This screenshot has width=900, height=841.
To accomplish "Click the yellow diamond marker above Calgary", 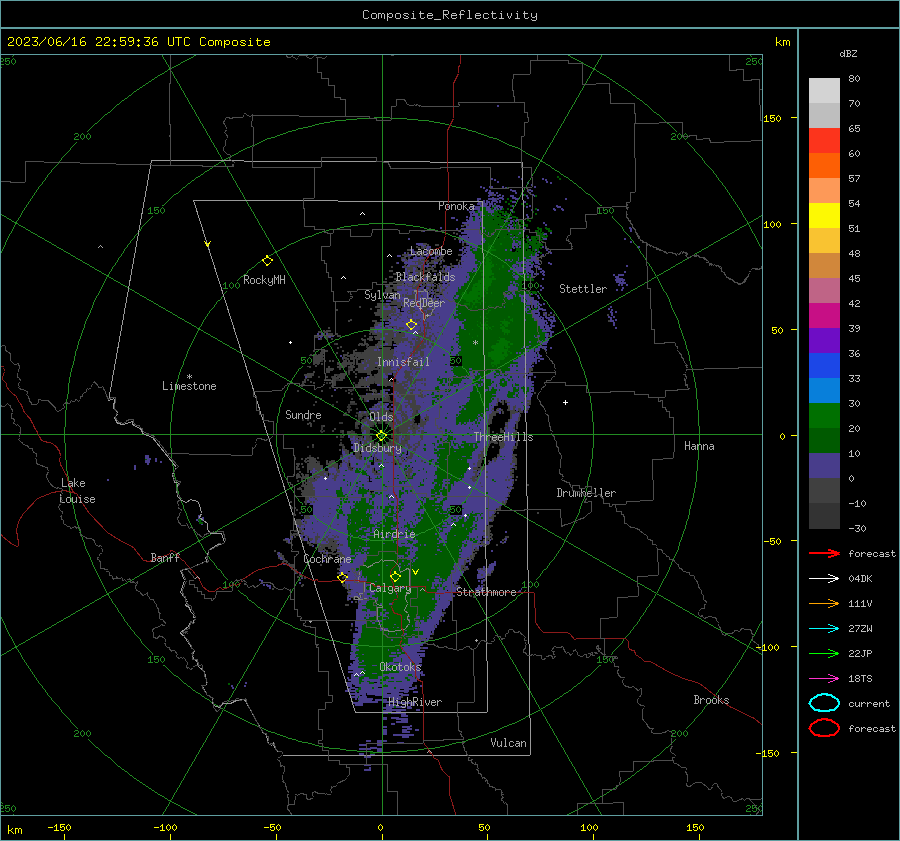I will [395, 576].
